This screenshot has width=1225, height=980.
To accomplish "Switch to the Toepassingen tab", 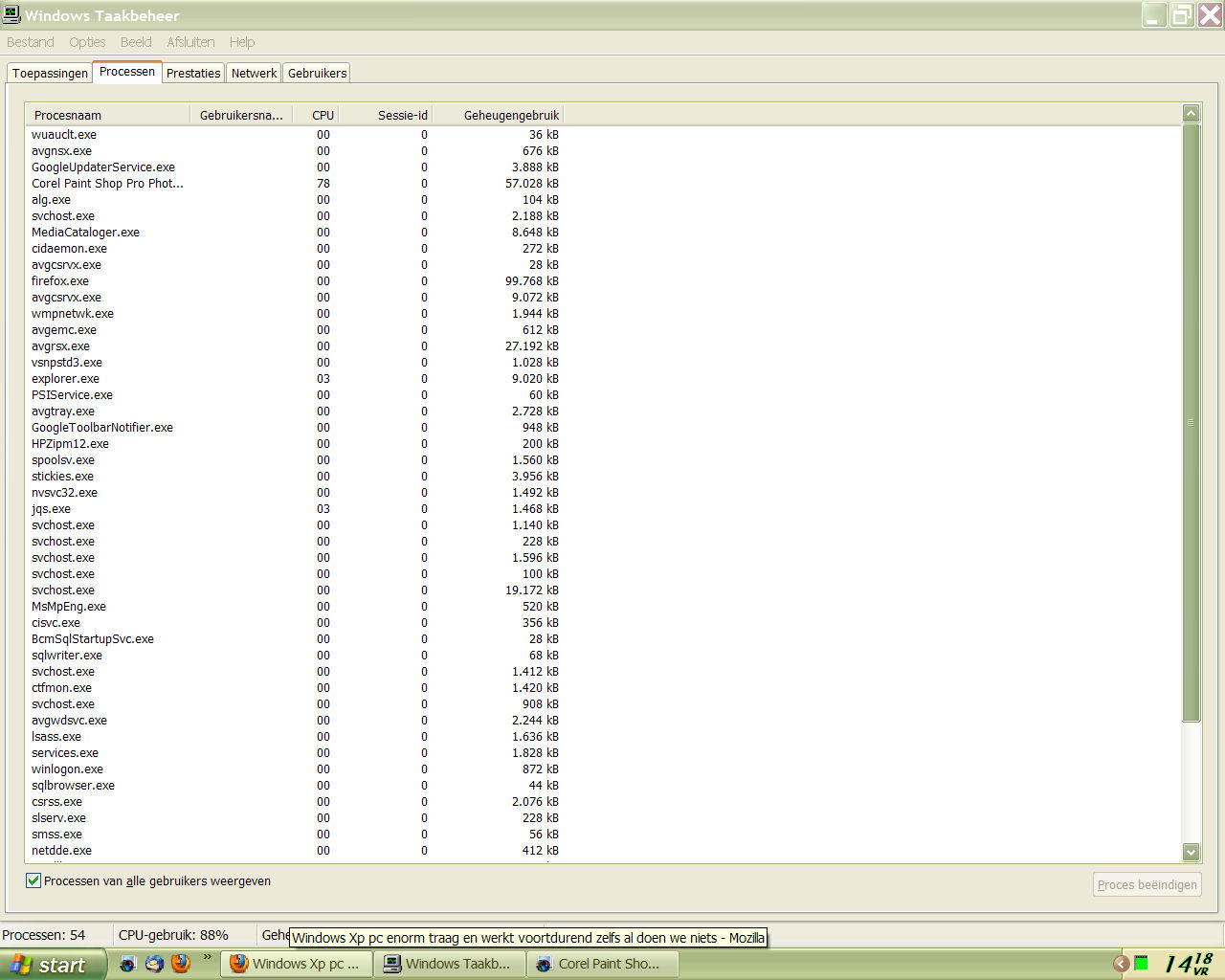I will 50,73.
